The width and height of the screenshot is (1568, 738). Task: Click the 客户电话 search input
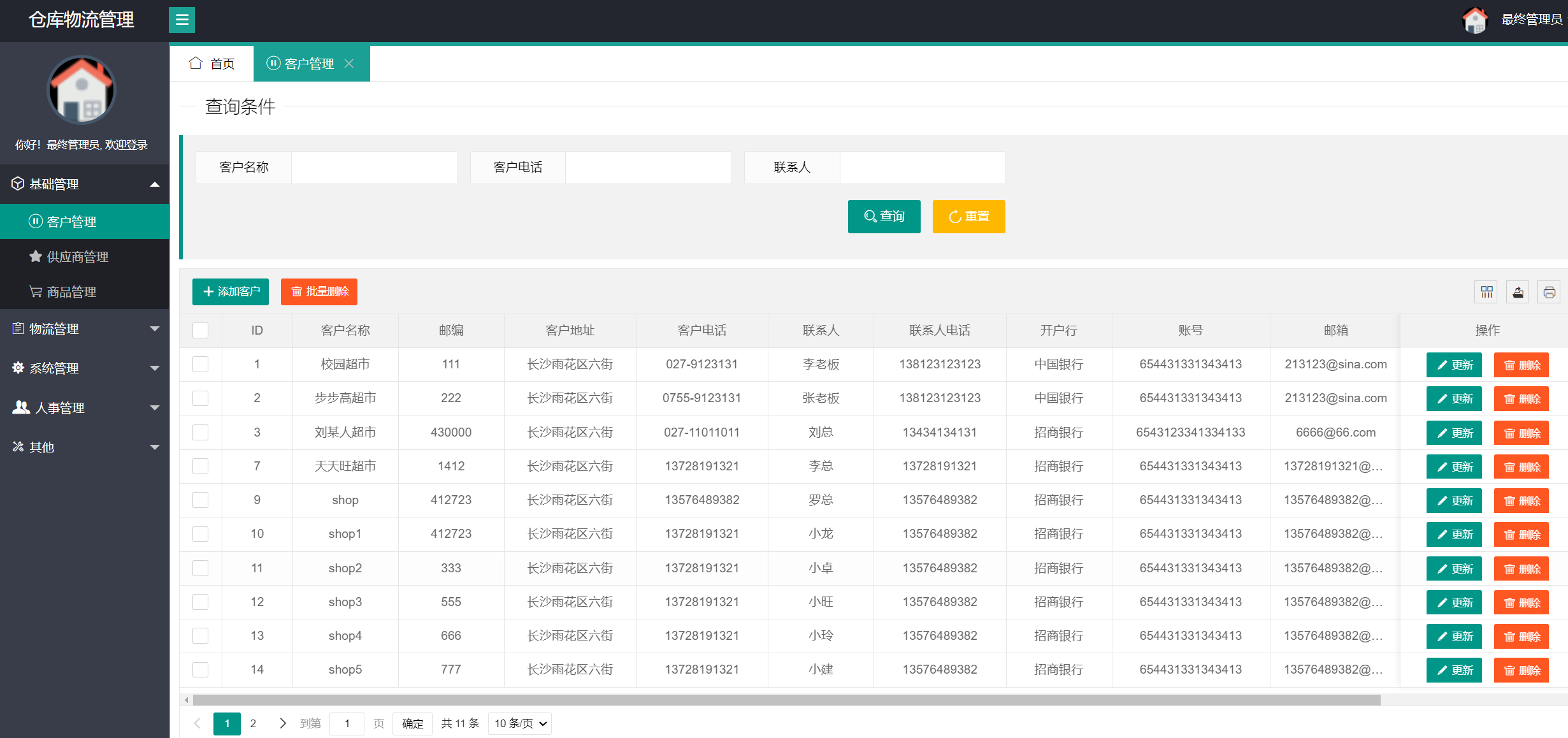point(649,168)
